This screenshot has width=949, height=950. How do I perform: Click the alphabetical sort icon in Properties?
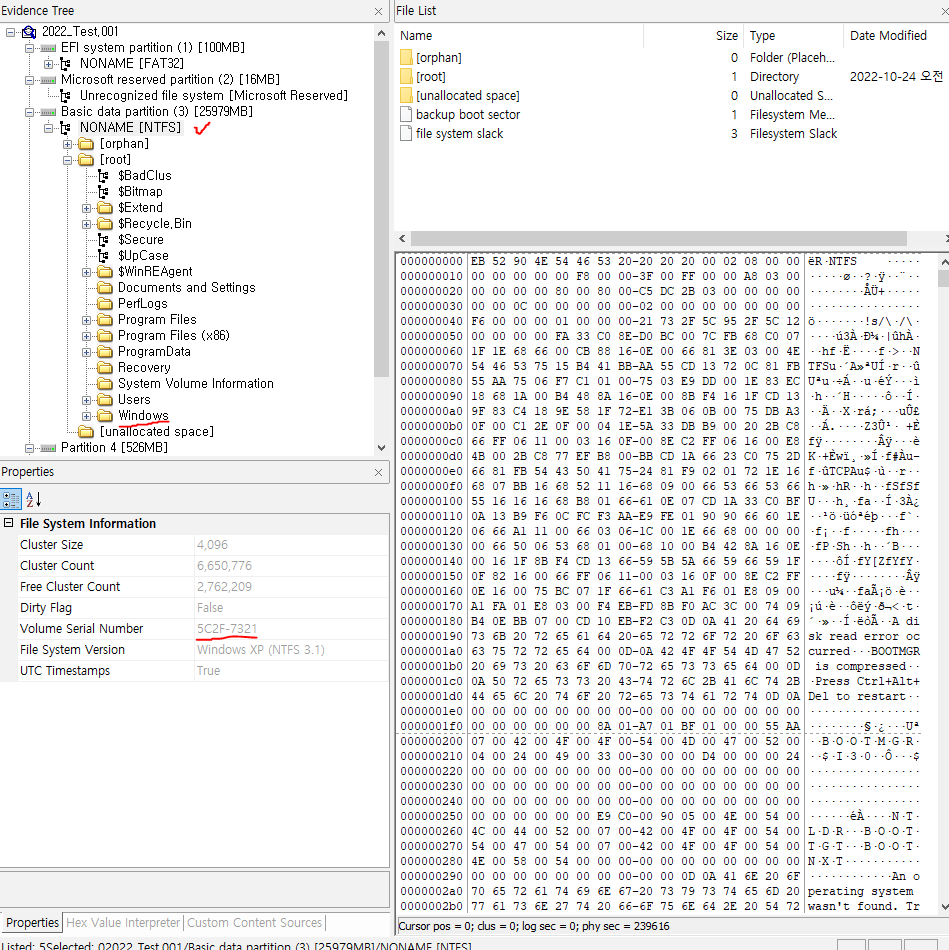[x=33, y=499]
